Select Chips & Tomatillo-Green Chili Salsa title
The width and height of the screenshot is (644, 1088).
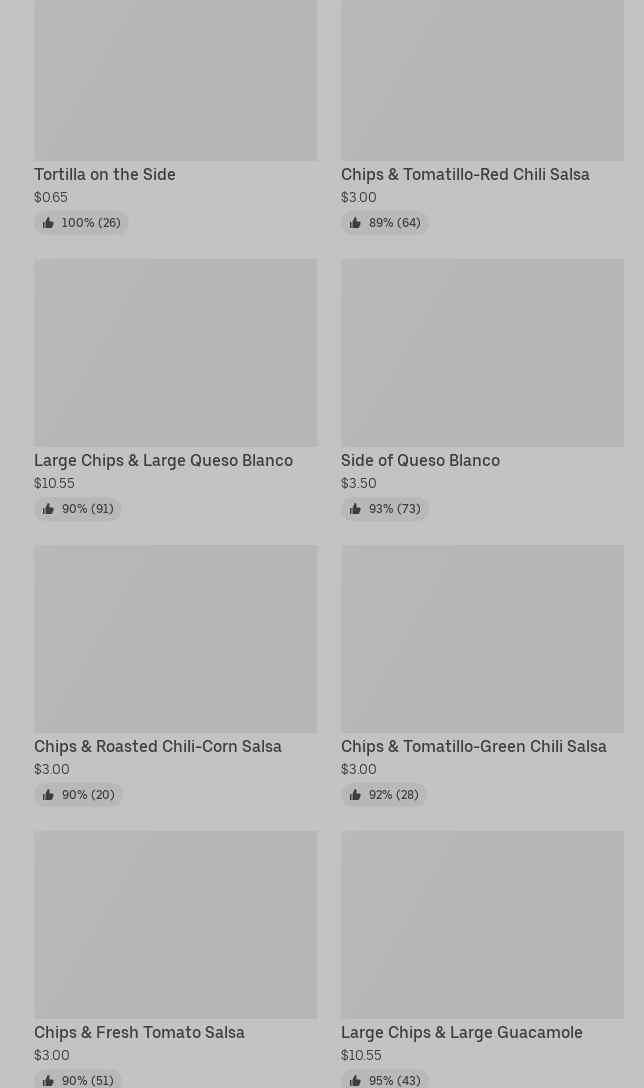pyautogui.click(x=473, y=747)
